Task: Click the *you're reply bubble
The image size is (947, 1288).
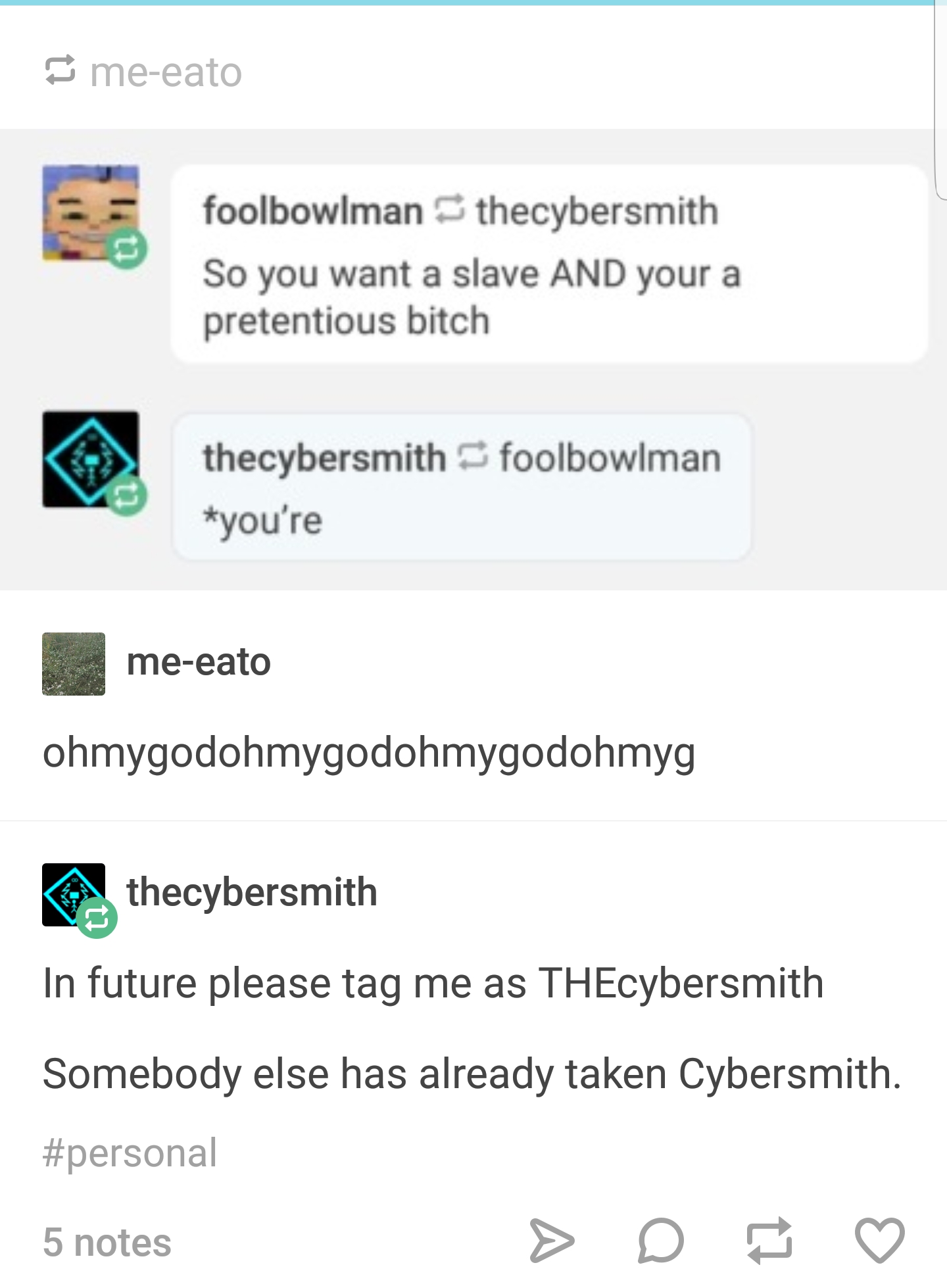Action: [462, 487]
